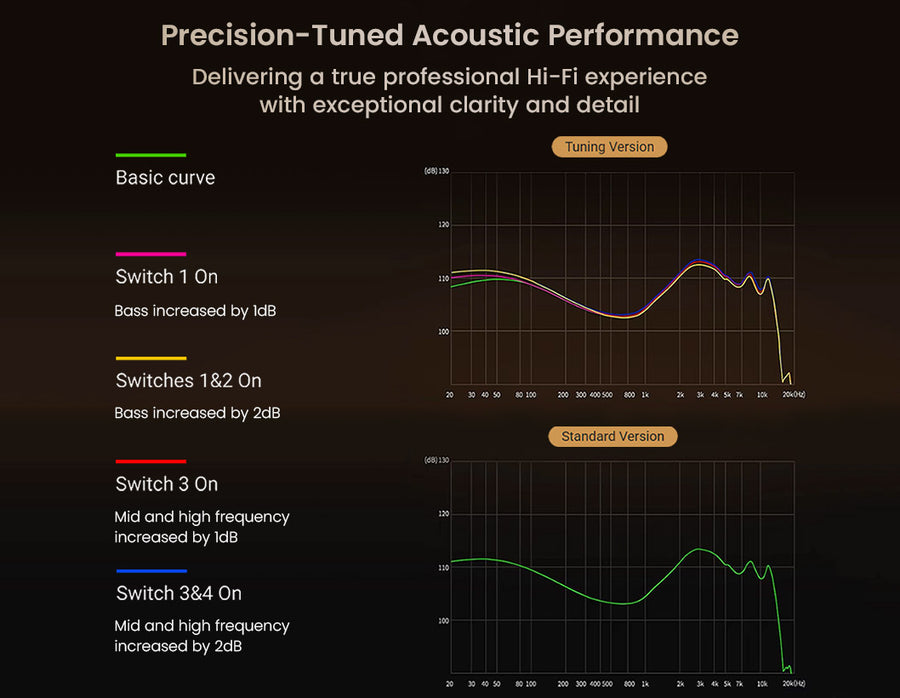Select the Standard Version badge

click(x=613, y=437)
